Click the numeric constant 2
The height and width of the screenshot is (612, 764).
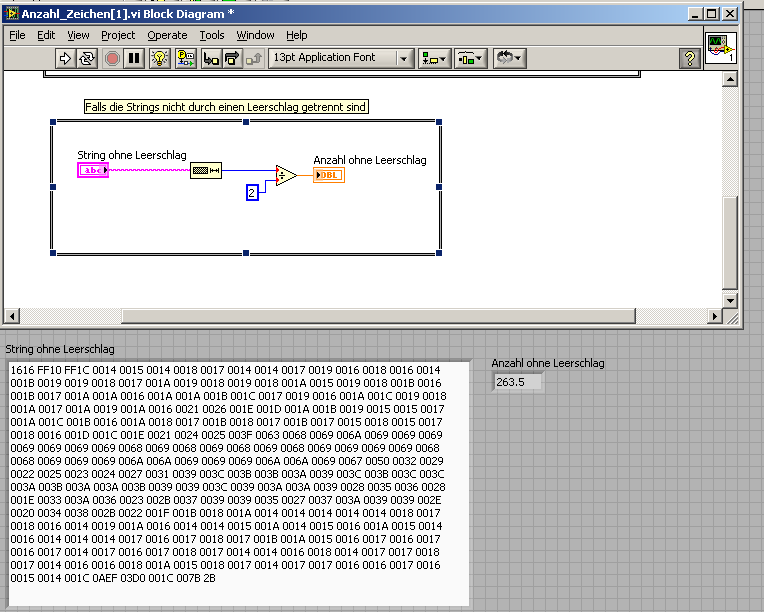(x=252, y=192)
